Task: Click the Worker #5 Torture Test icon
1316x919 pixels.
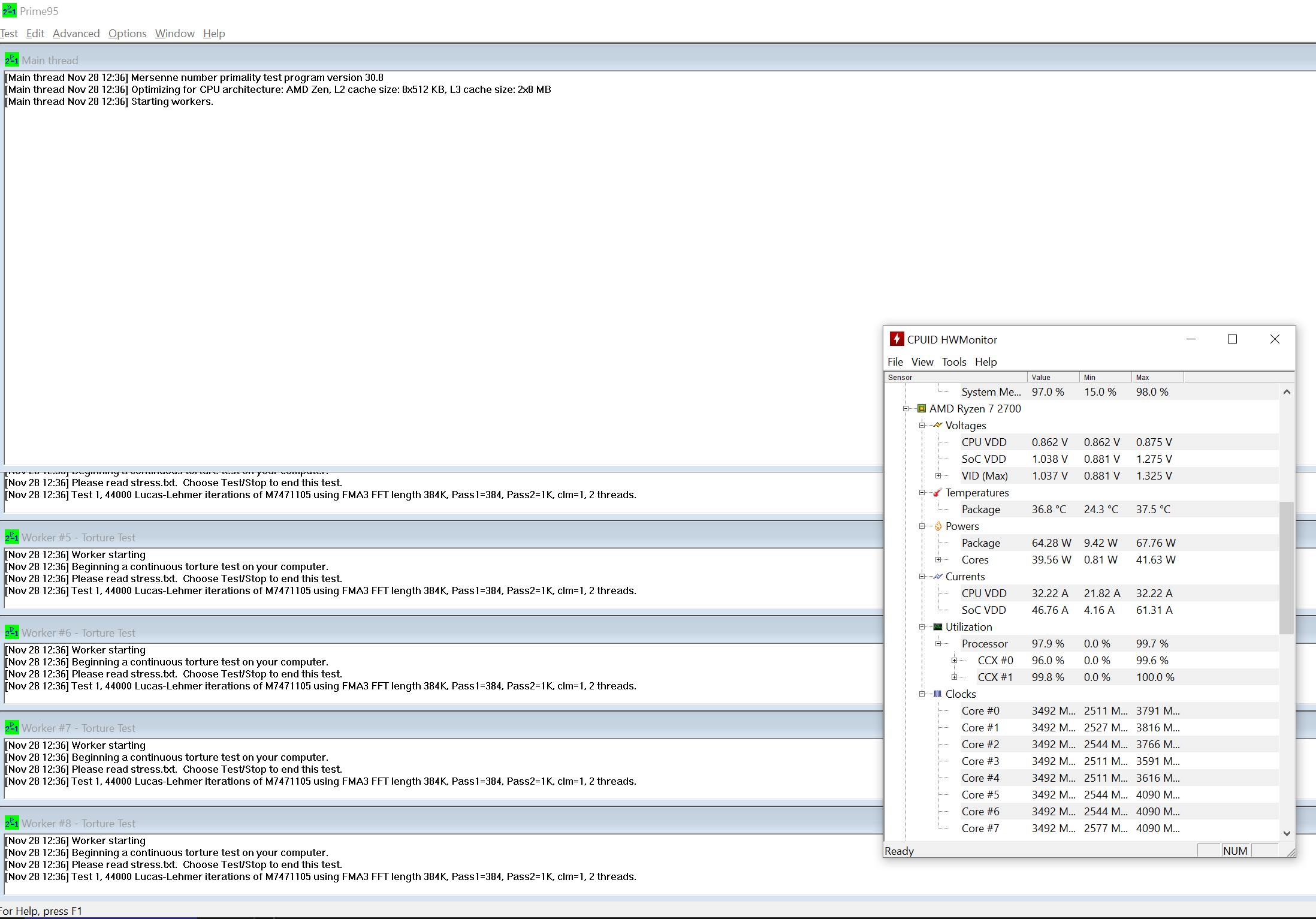Action: [x=11, y=537]
